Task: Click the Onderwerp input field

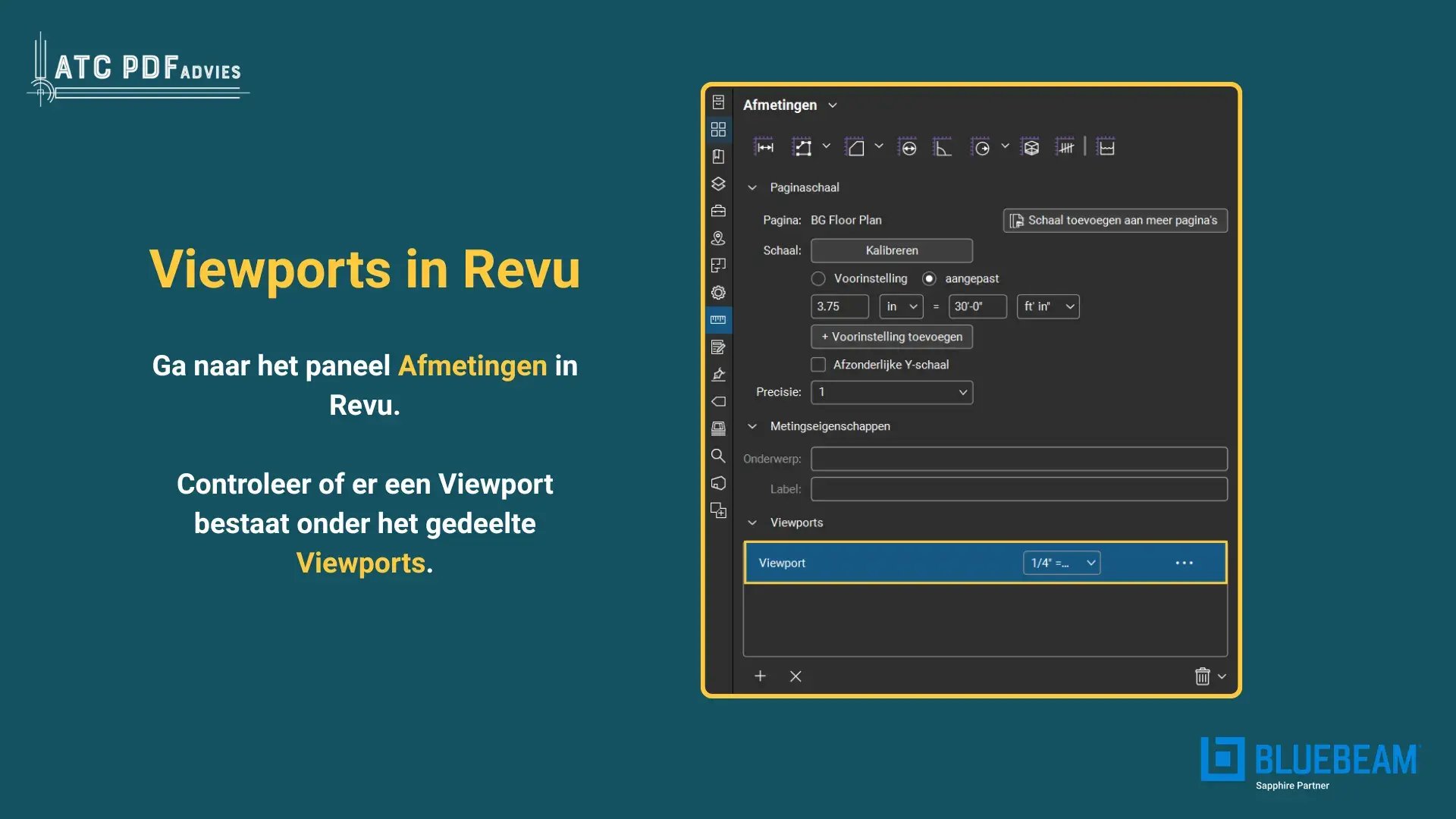Action: click(1019, 459)
